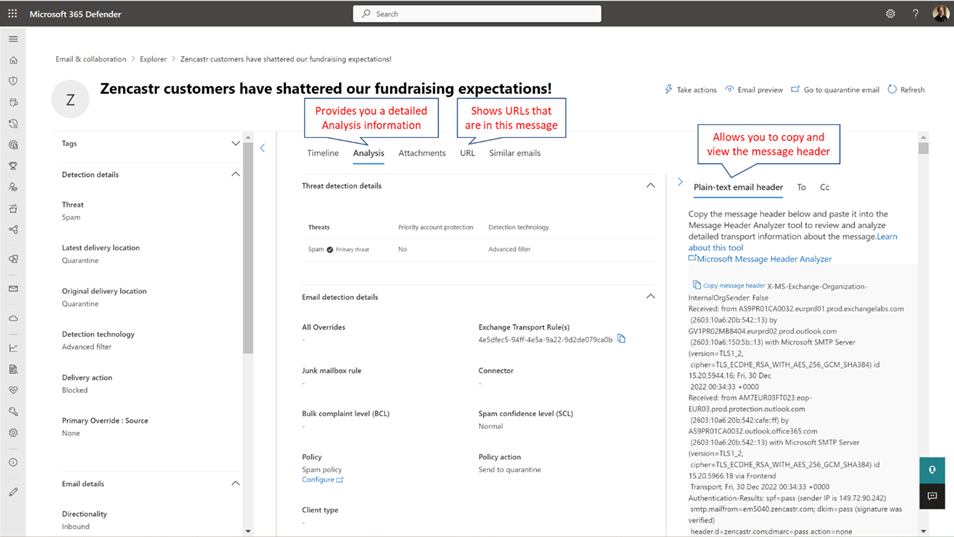The height and width of the screenshot is (537, 954).
Task: Open Email & collaboration envelope icon
Action: [x=13, y=289]
